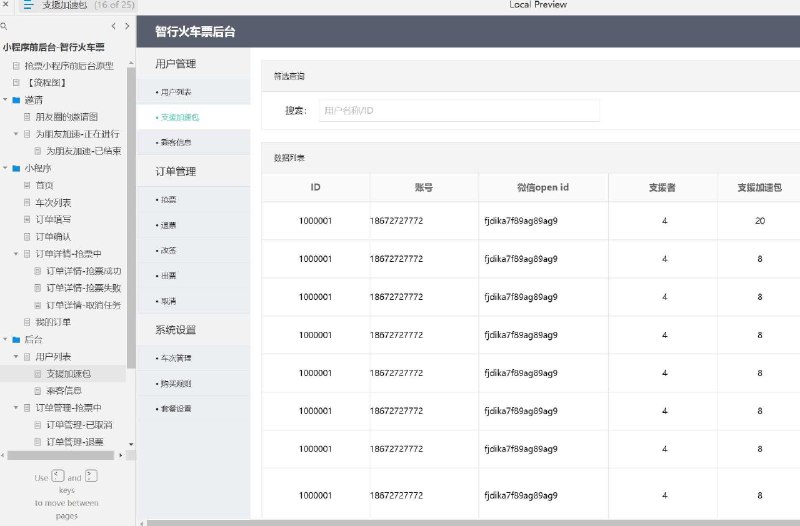Click the page icon next to 我的订单
This screenshot has width=800, height=526.
pyautogui.click(x=27, y=322)
